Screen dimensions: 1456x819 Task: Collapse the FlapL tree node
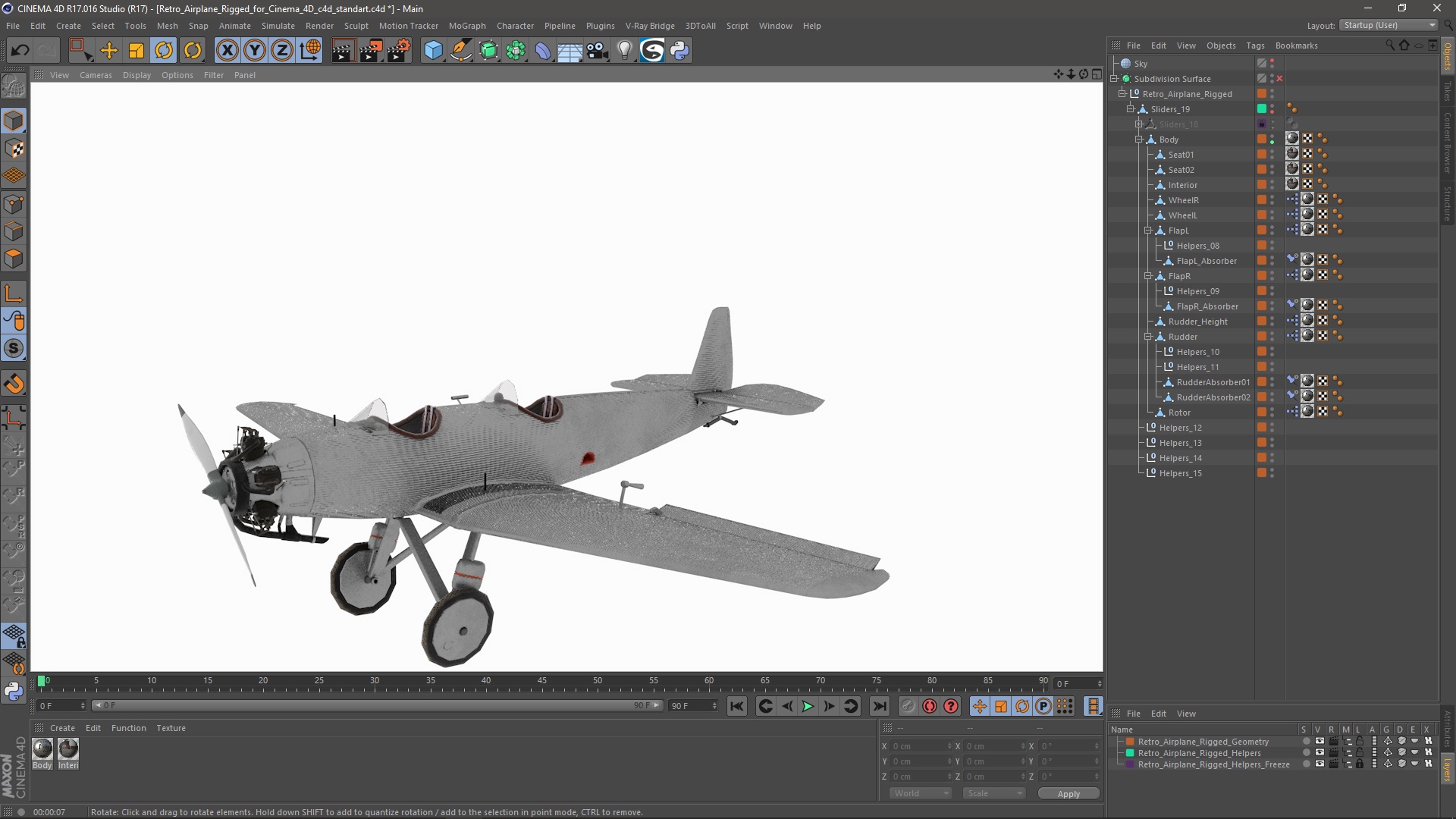click(1148, 231)
